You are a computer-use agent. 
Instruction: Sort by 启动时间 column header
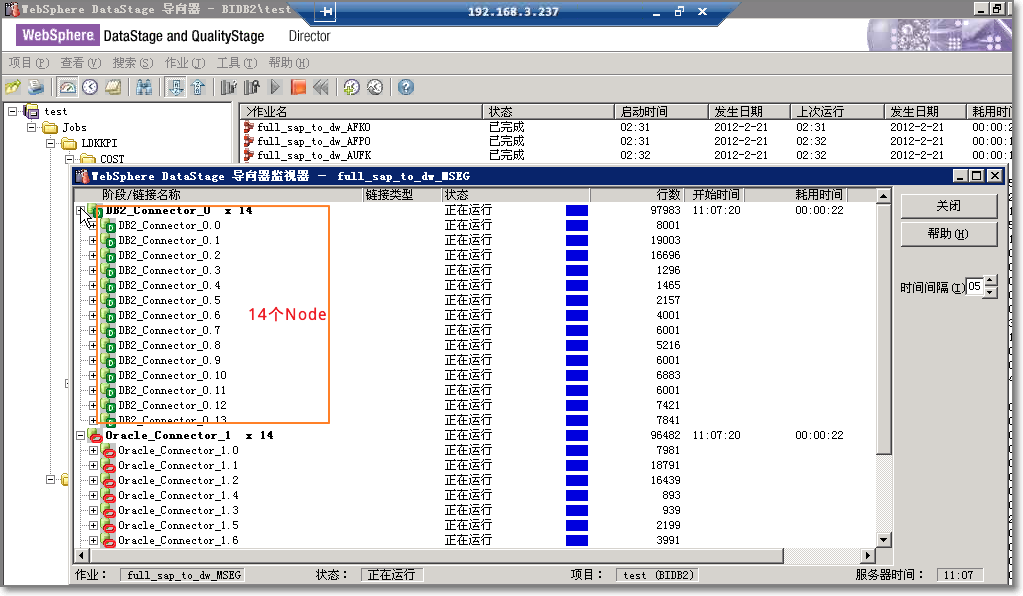tap(661, 112)
